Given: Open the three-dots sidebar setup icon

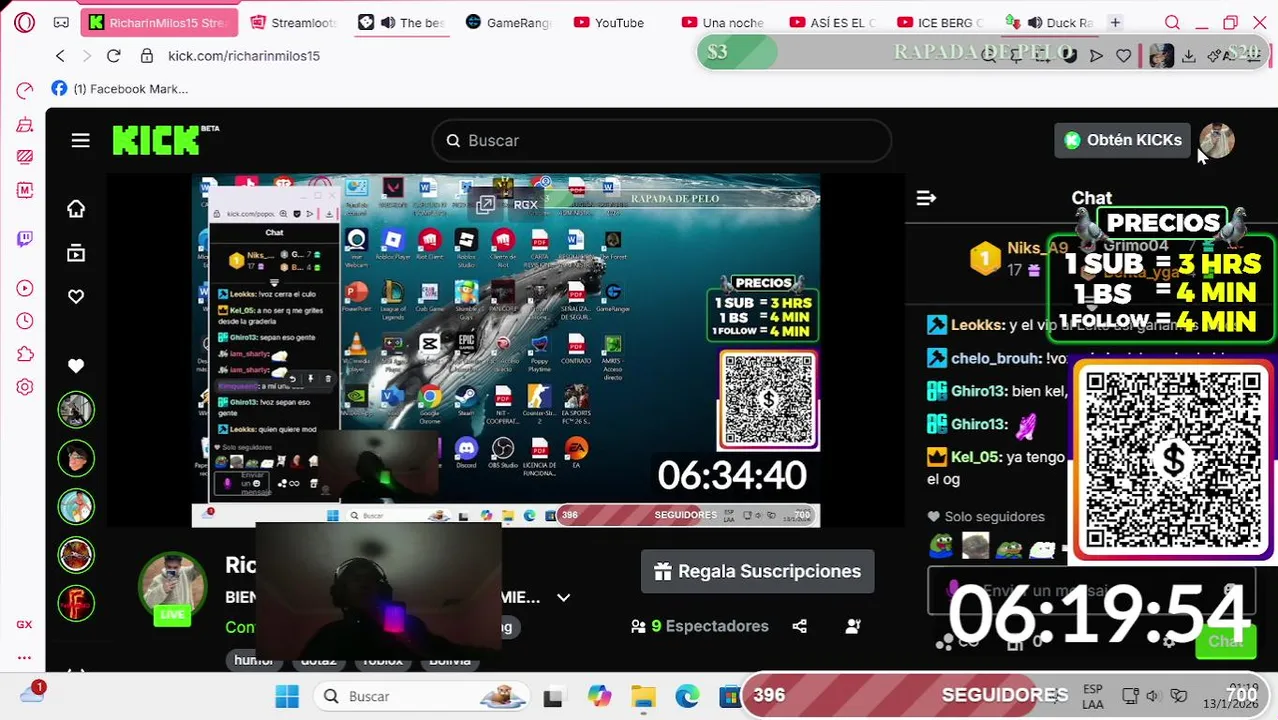Looking at the screenshot, I should tap(24, 657).
